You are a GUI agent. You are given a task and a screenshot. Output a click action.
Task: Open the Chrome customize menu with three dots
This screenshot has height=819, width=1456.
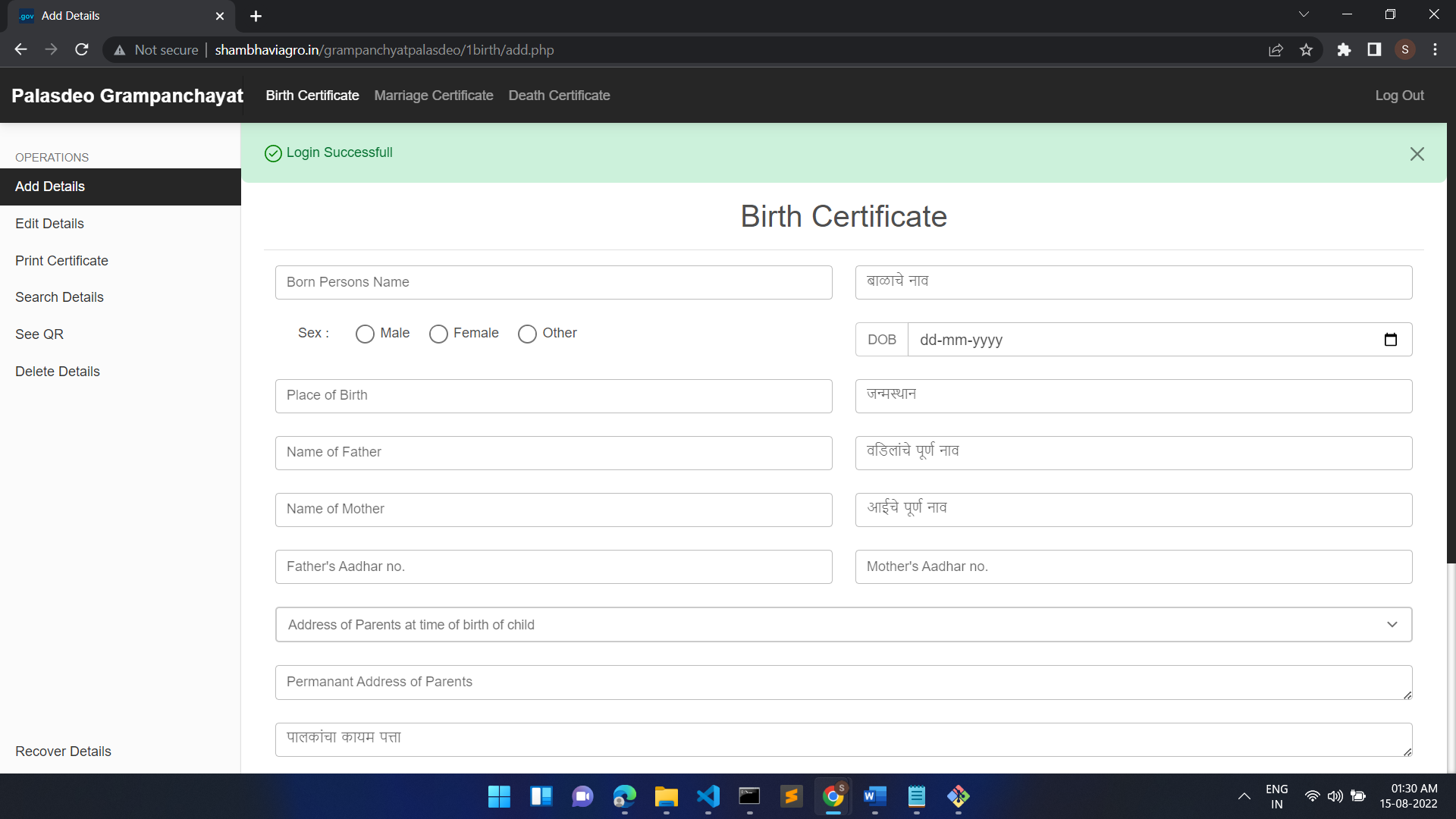point(1435,49)
